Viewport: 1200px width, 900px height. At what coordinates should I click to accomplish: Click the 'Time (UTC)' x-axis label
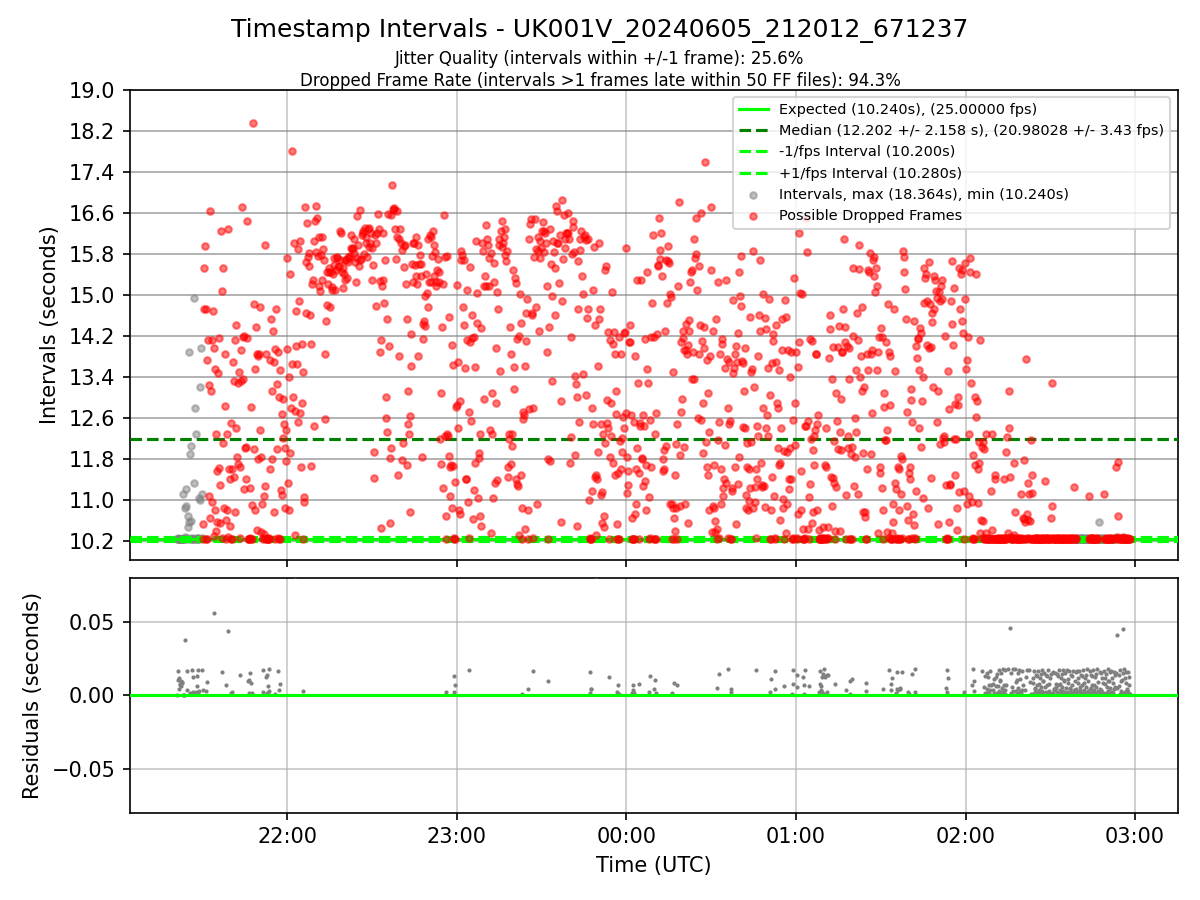pos(653,865)
